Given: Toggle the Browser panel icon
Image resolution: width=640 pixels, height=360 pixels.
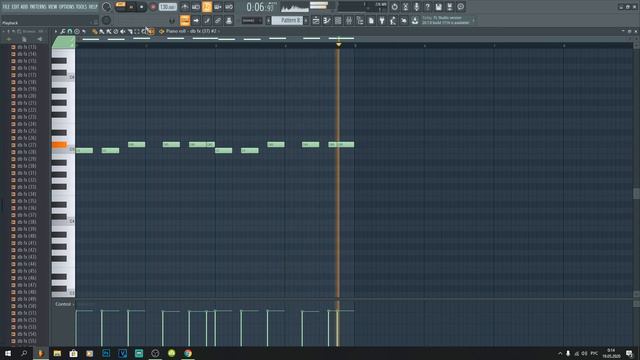Looking at the screenshot, I should click(360, 20).
